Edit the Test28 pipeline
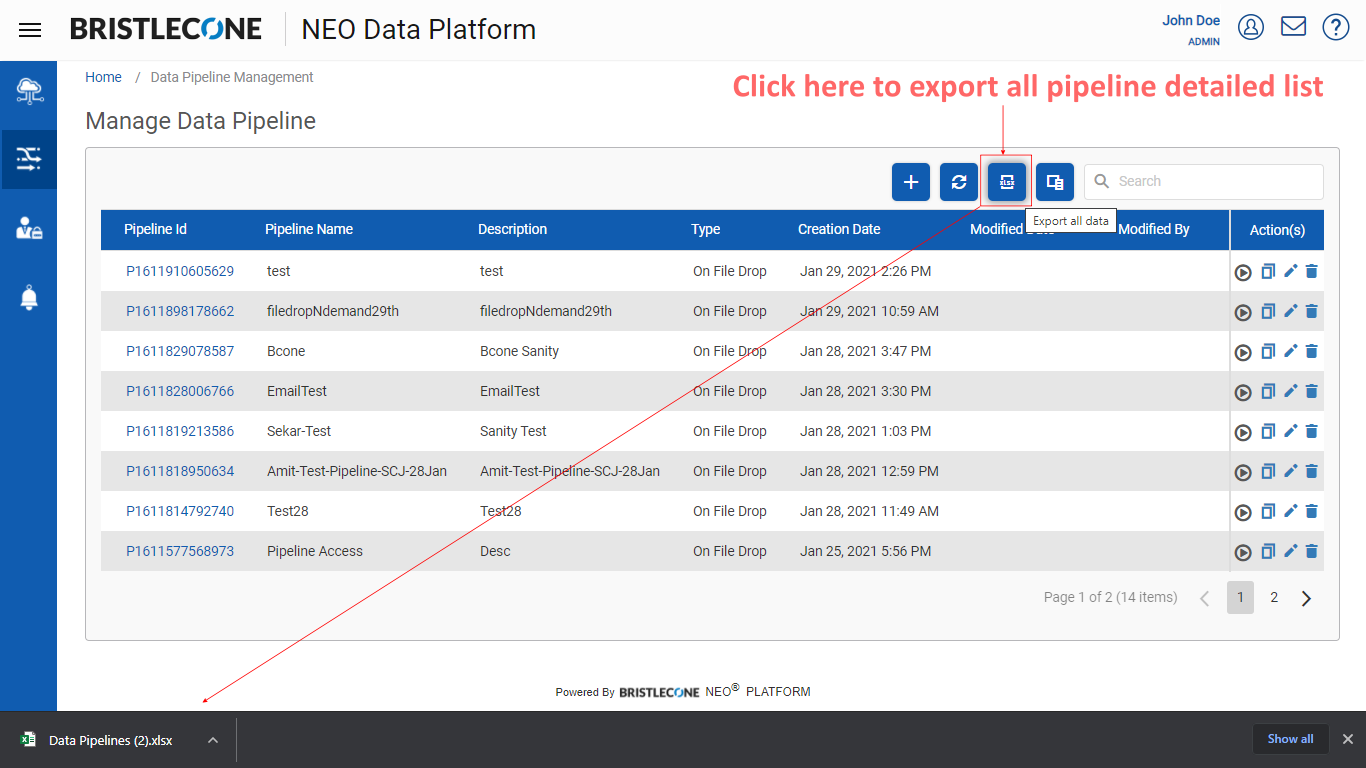 [x=1290, y=511]
